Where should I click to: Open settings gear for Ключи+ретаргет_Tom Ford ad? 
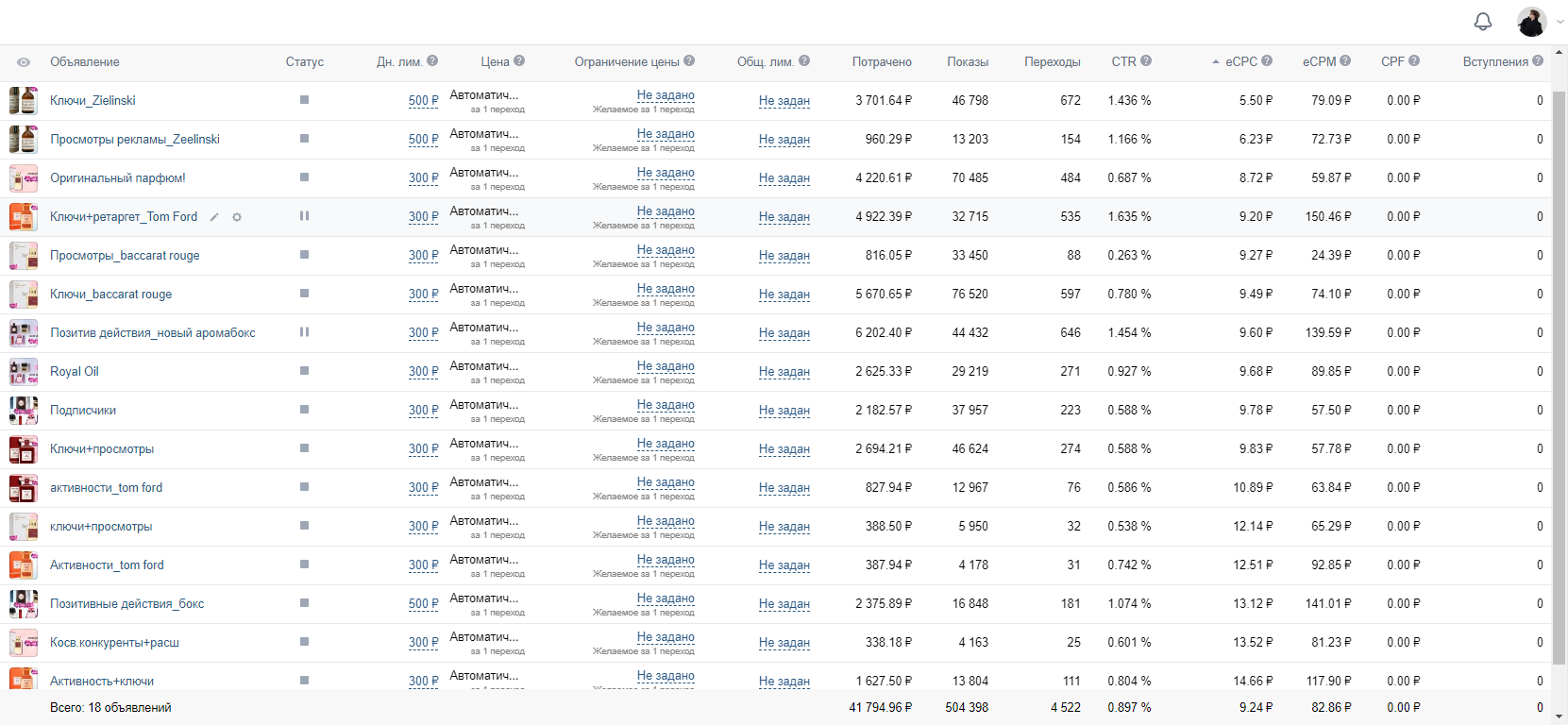click(x=237, y=217)
